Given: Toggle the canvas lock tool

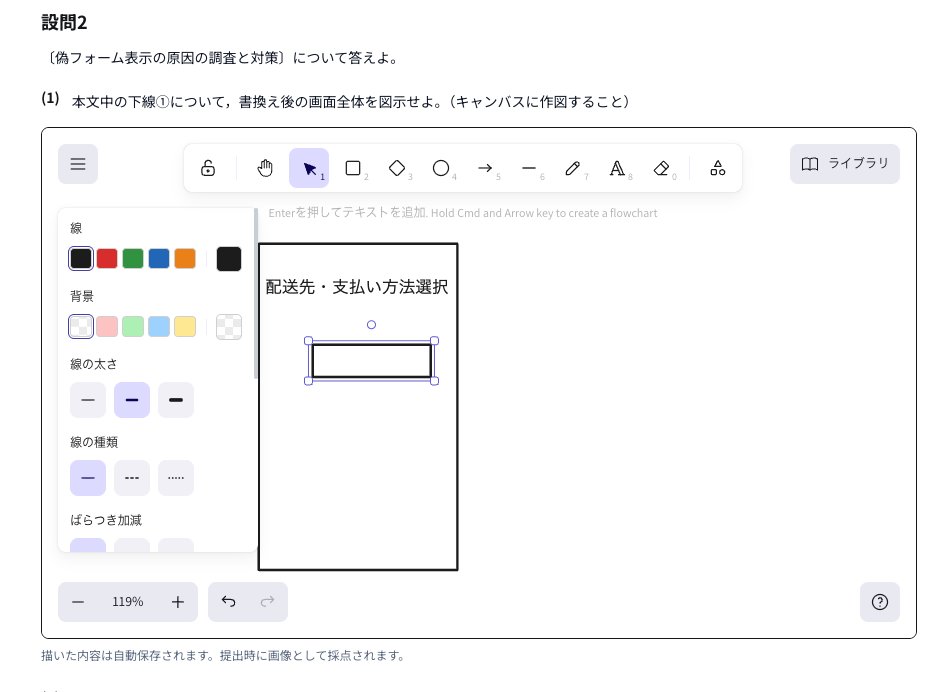Looking at the screenshot, I should click(208, 168).
